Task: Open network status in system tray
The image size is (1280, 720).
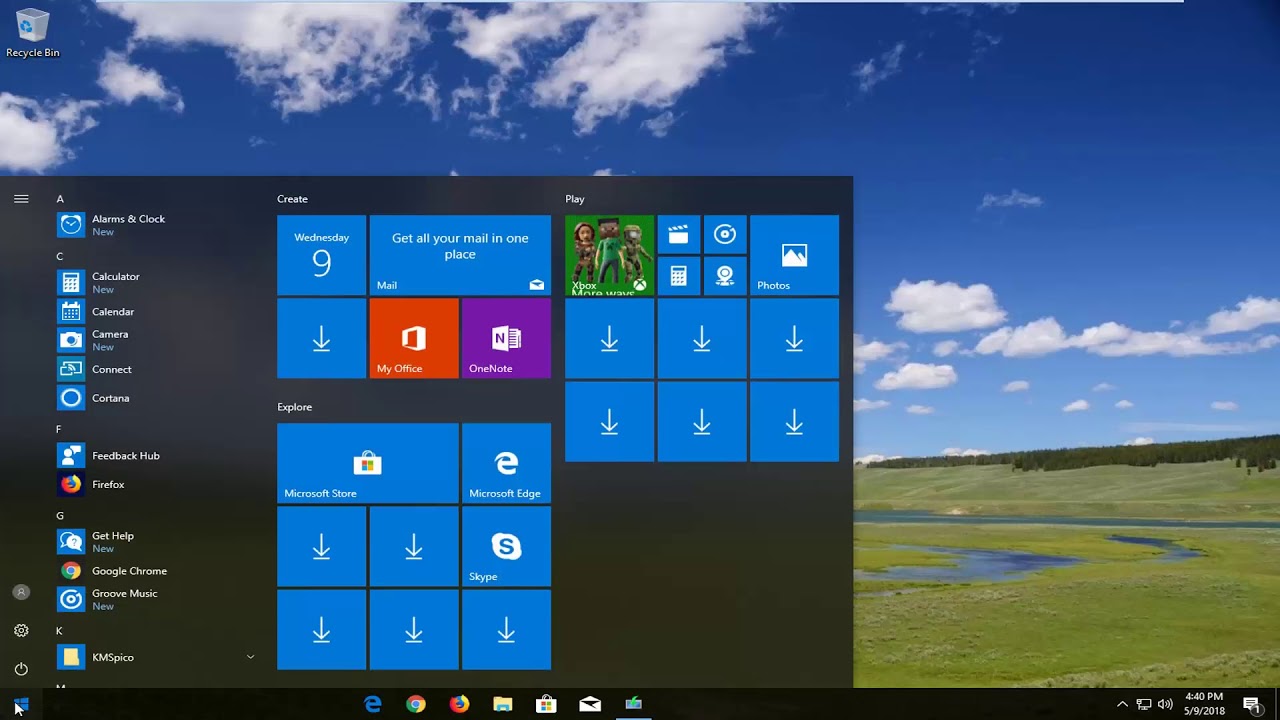Action: click(1144, 704)
